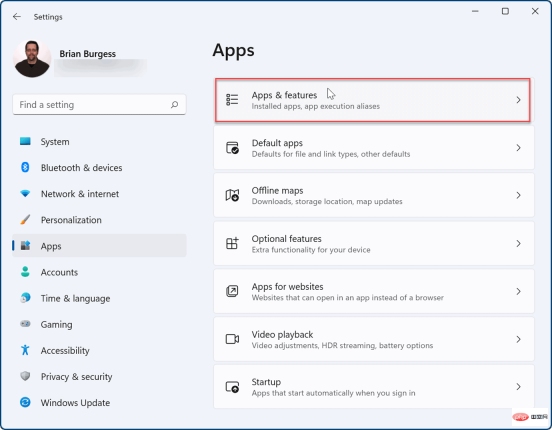The height and width of the screenshot is (430, 552).
Task: Open Optional features title
Action: pos(287,239)
